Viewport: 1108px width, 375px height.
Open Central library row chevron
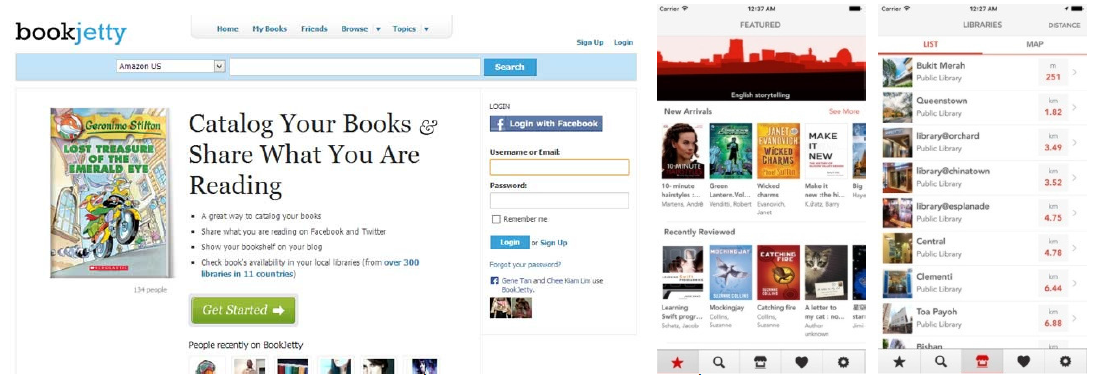(1075, 248)
